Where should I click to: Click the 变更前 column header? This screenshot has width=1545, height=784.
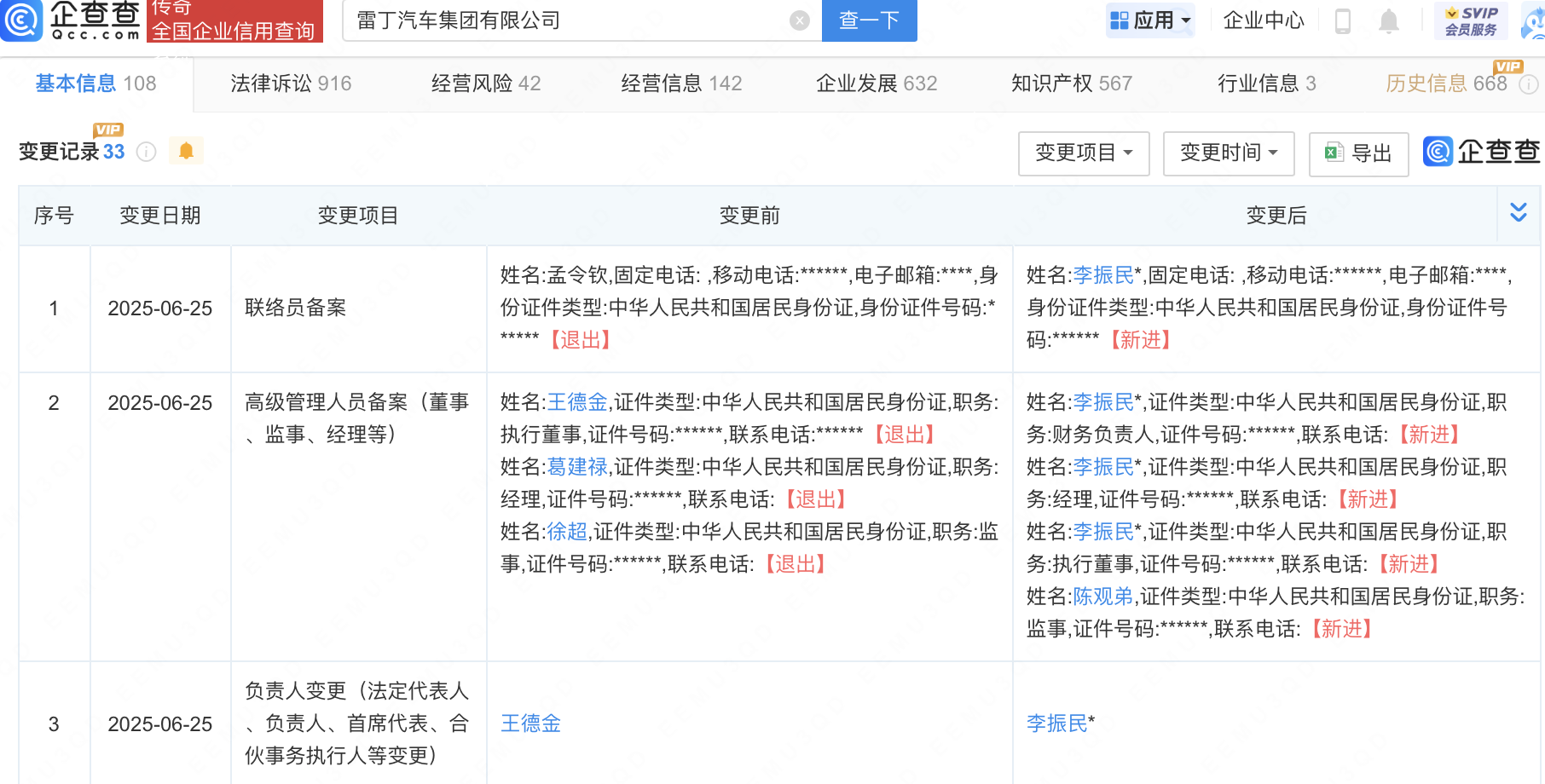point(749,216)
